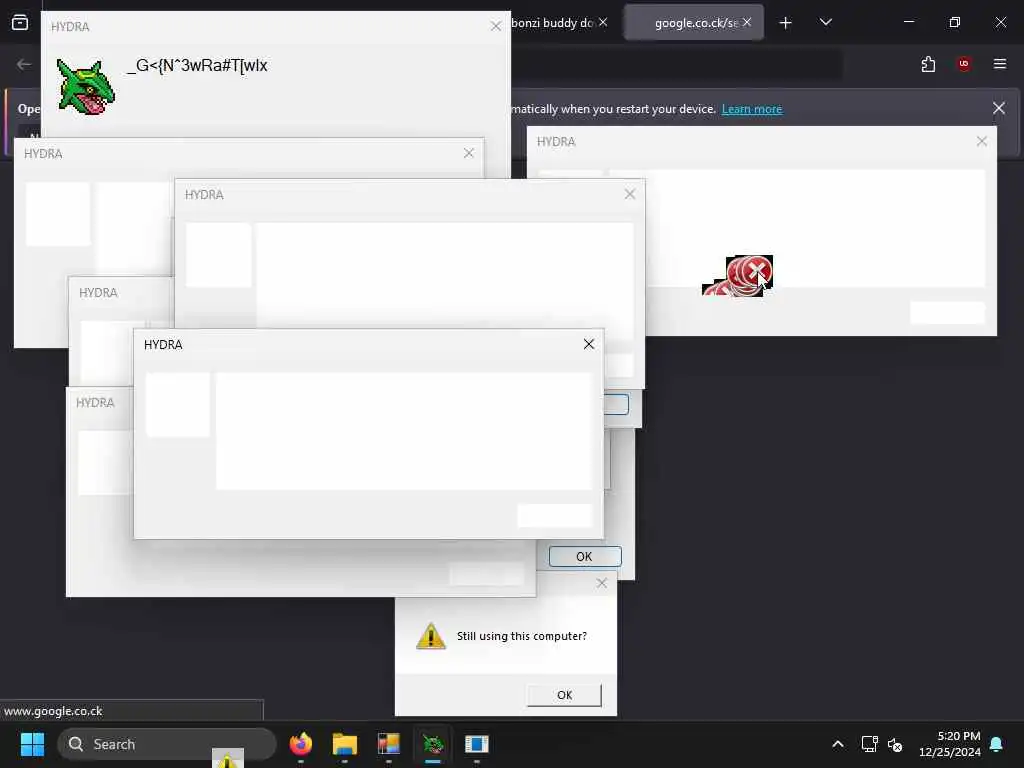Click the HYDRA dragon app in taskbar
The height and width of the screenshot is (768, 1024).
(x=432, y=744)
